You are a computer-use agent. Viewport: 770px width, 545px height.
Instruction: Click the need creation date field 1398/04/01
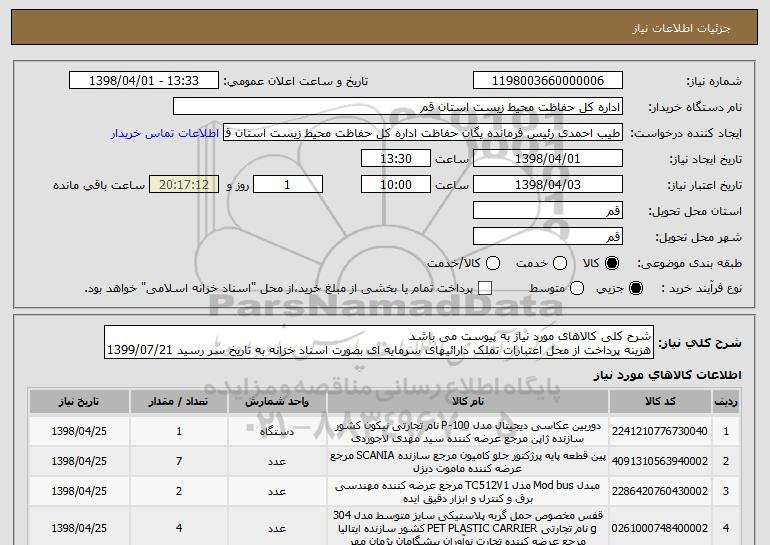pyautogui.click(x=548, y=159)
